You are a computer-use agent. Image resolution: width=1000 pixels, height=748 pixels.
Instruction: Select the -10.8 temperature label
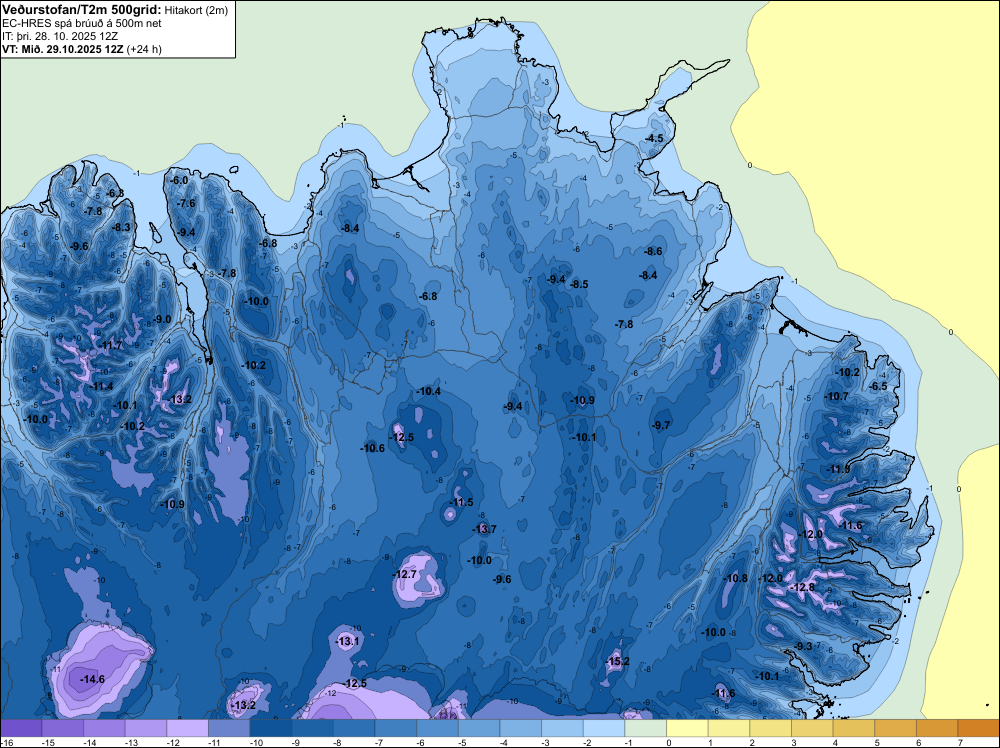[x=736, y=578]
